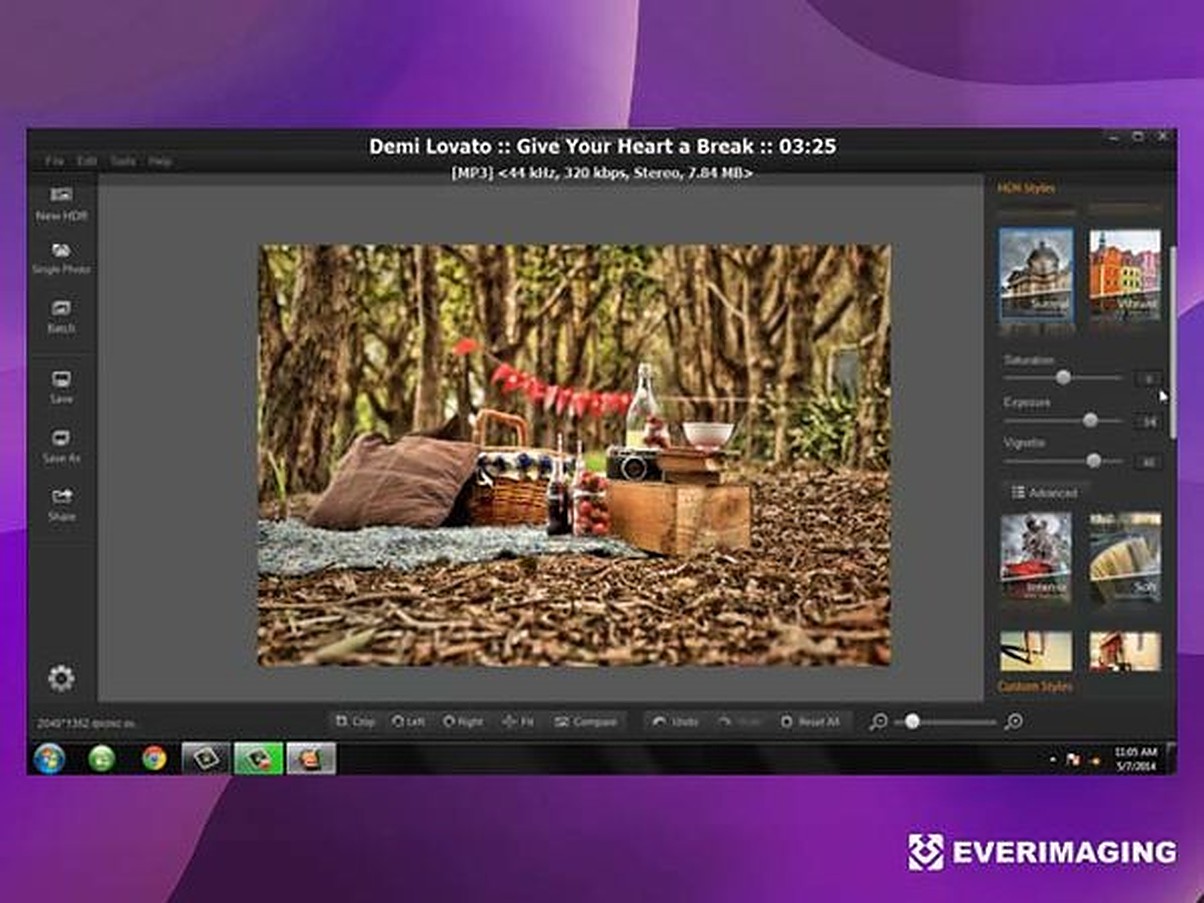Apply the Surreal HDR style
The image size is (1204, 903).
(1036, 275)
